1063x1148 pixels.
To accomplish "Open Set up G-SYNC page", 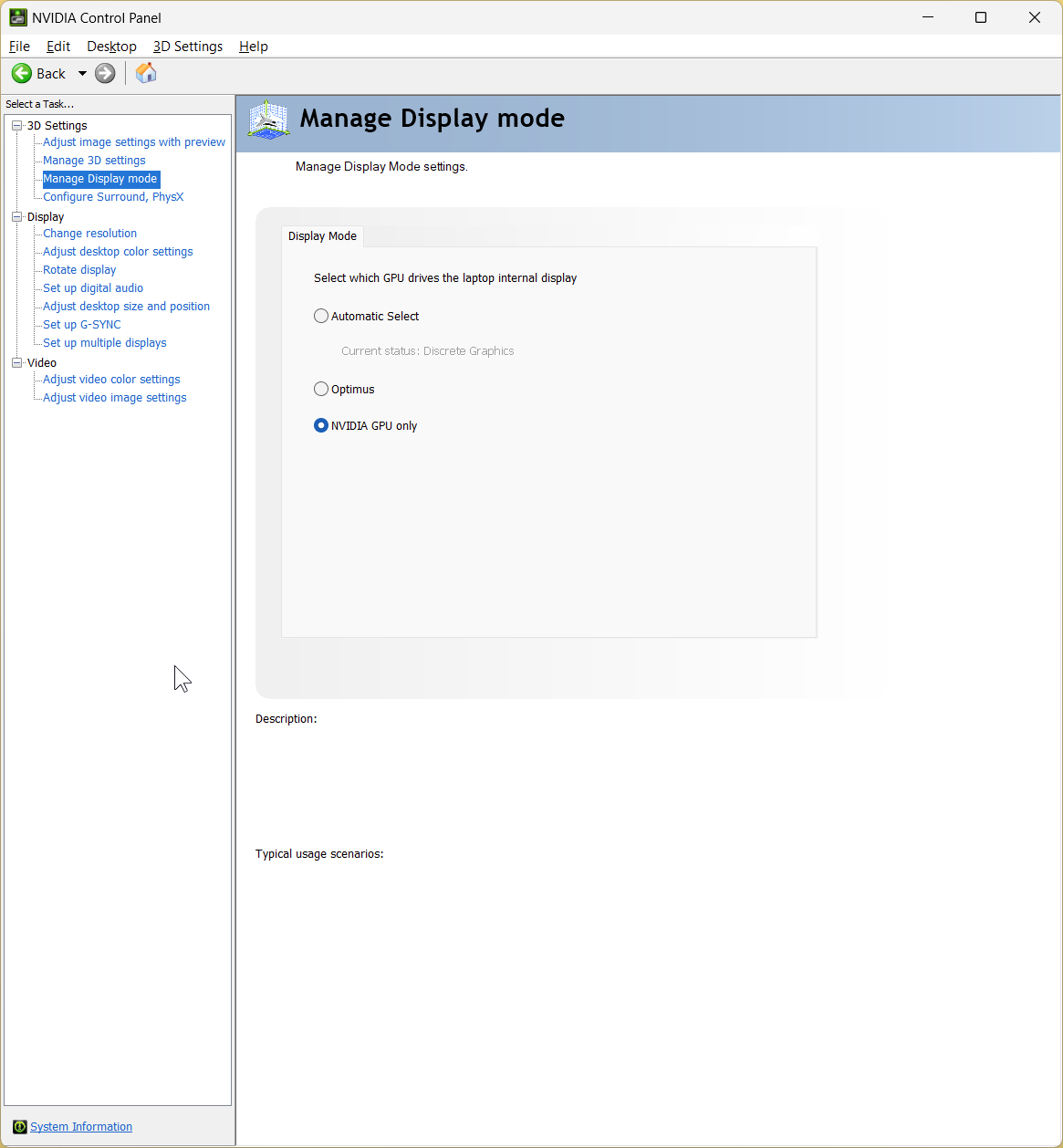I will point(81,325).
